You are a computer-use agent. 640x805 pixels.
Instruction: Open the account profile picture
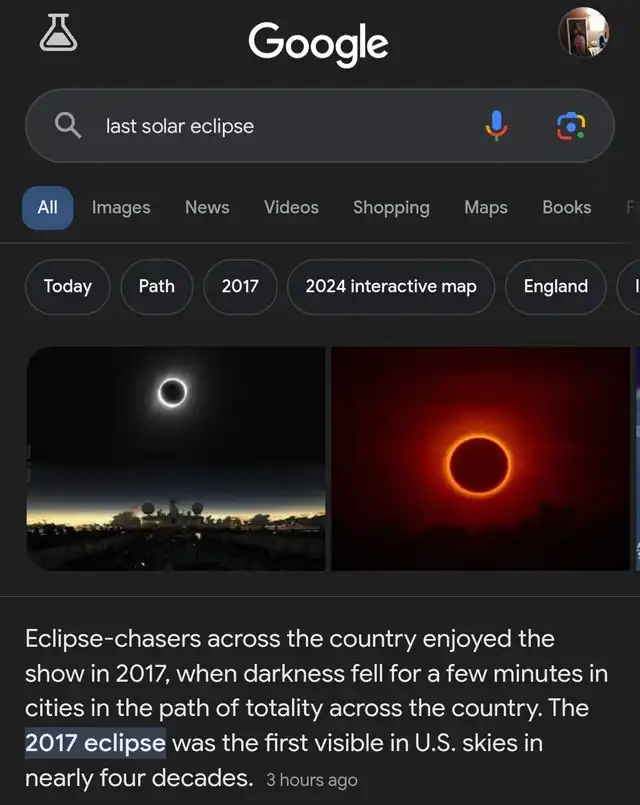(583, 33)
